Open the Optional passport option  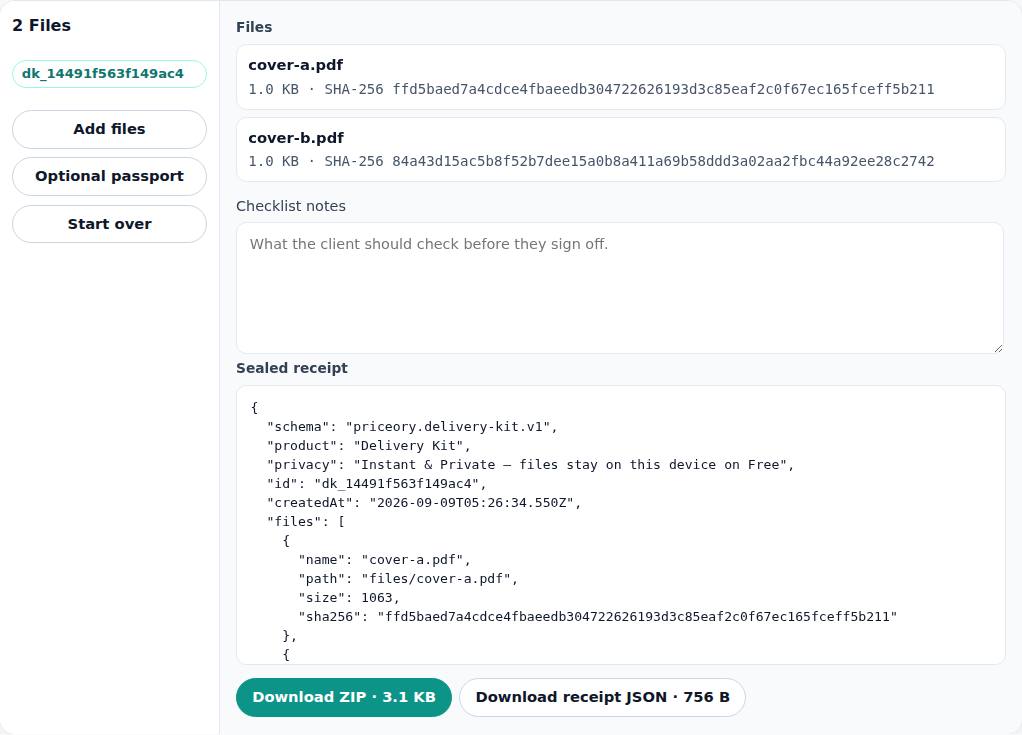click(x=110, y=176)
